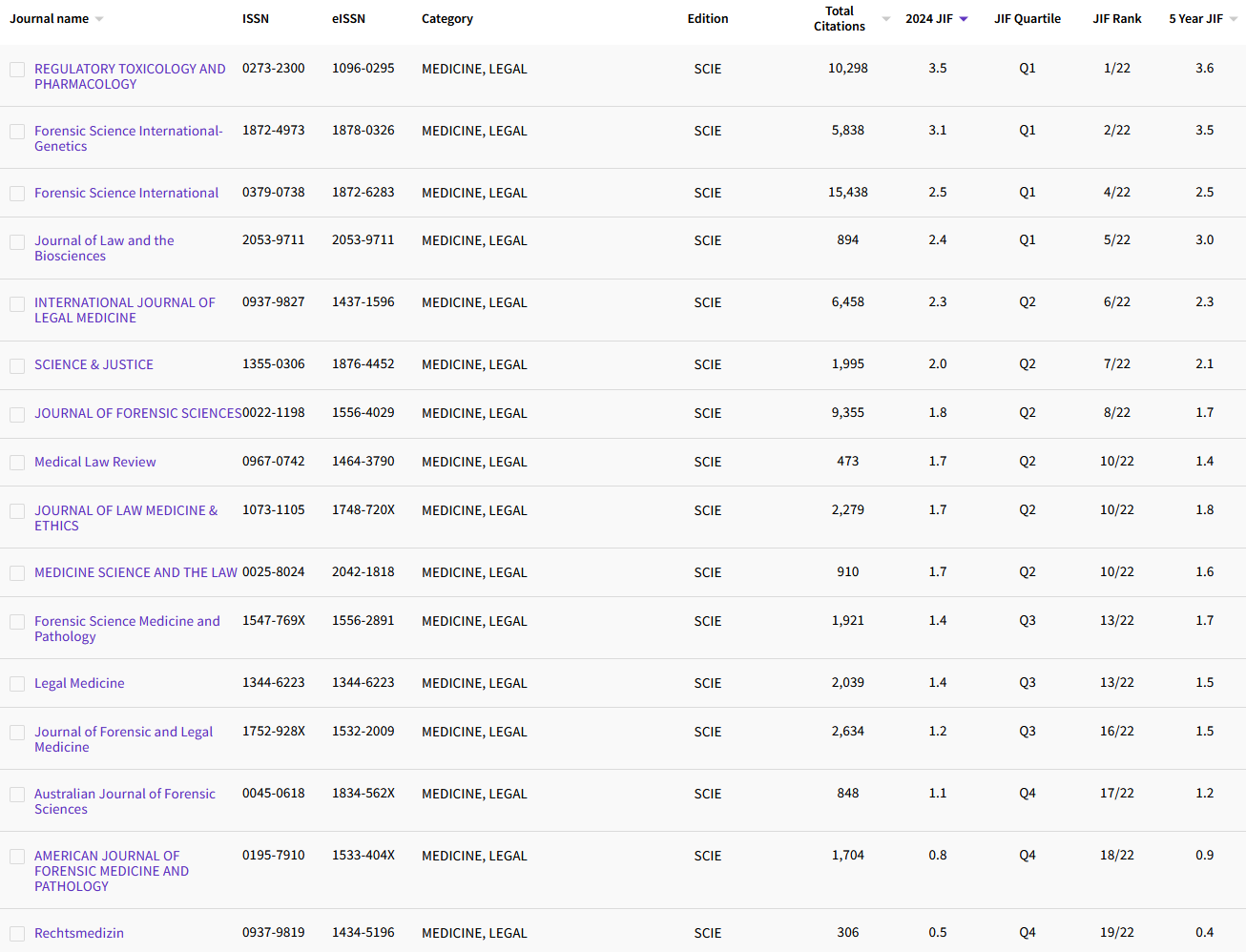
Task: Open the Forensic Science International journal link
Action: tap(126, 193)
